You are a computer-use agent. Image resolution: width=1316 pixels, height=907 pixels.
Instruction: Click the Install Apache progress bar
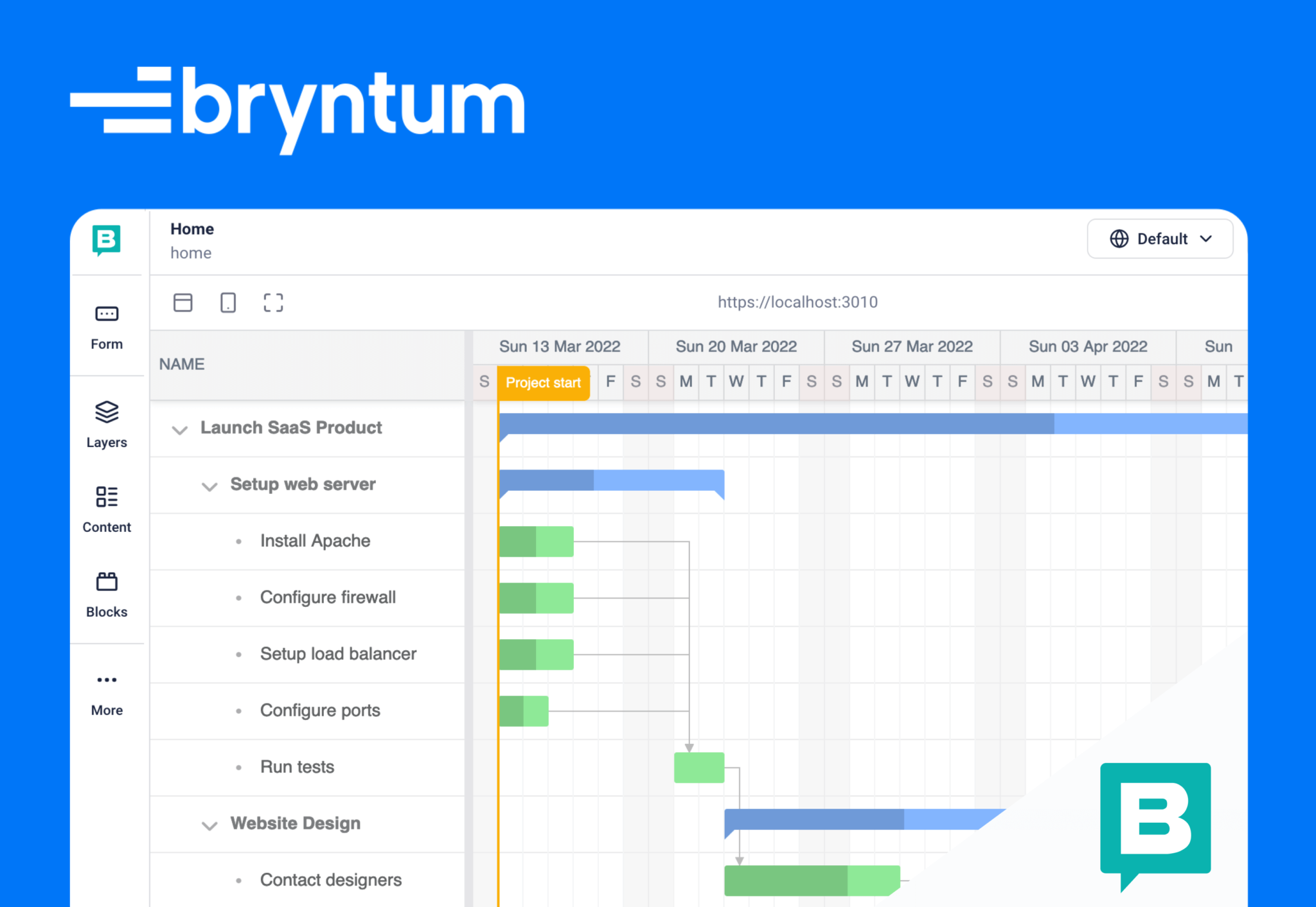537,541
